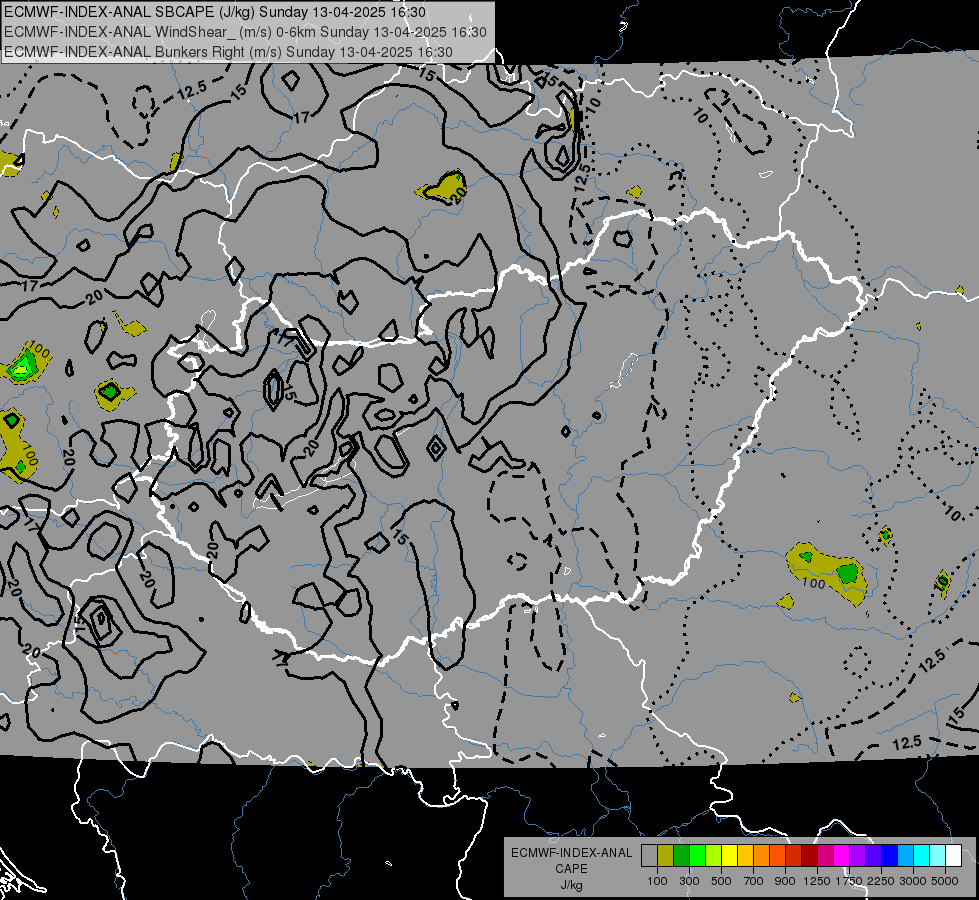This screenshot has width=979, height=900.
Task: Select the olive legend swatch after 100
Action: point(666,856)
